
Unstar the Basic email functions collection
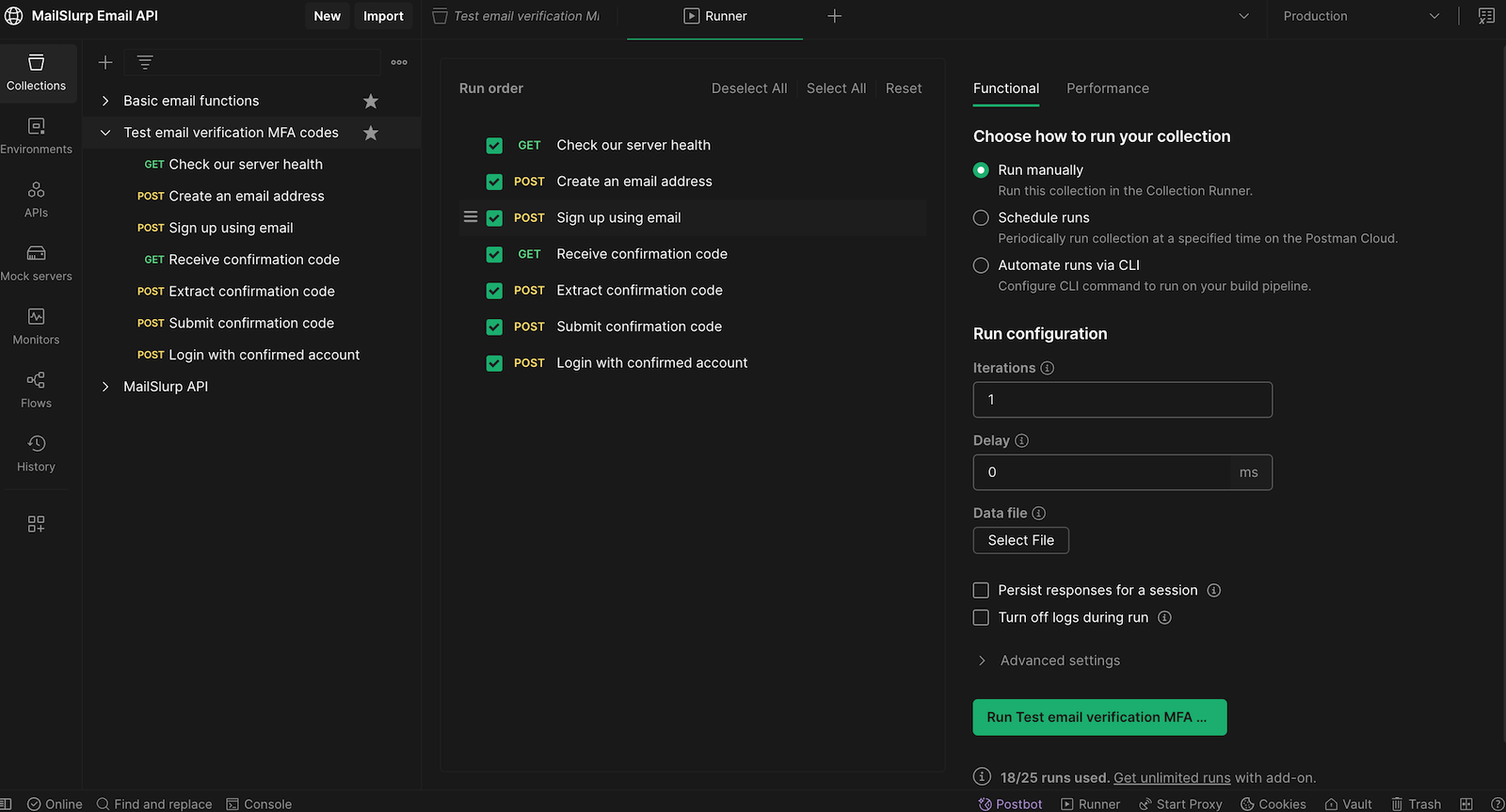click(371, 101)
